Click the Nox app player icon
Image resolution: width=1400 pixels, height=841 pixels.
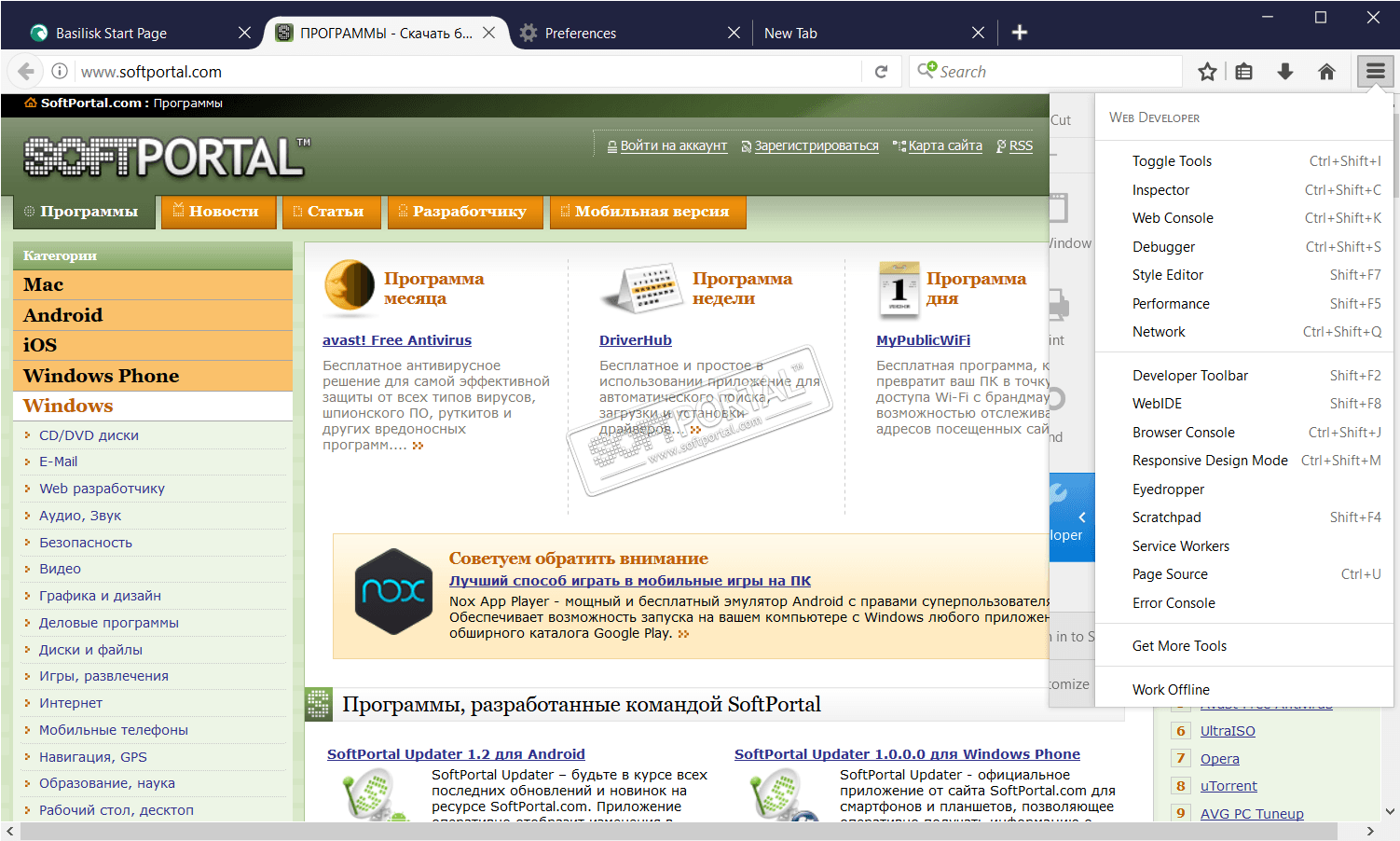(393, 591)
